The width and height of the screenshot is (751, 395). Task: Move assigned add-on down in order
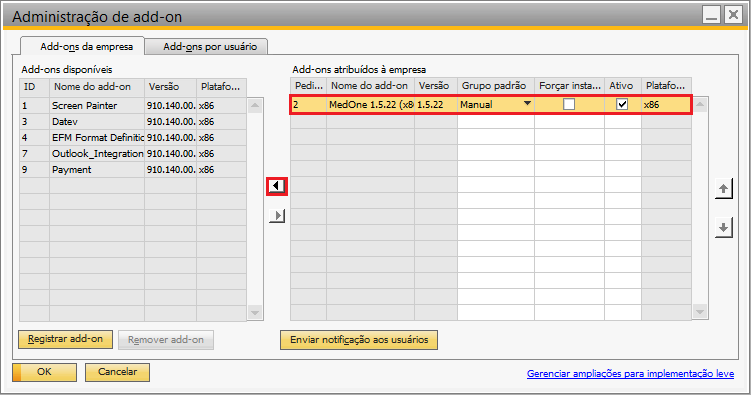pyautogui.click(x=723, y=227)
